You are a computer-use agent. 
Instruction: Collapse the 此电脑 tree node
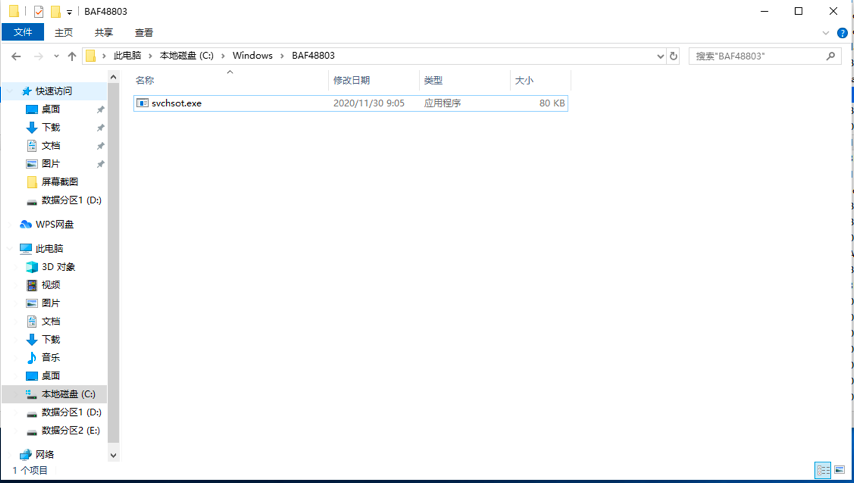(9, 249)
